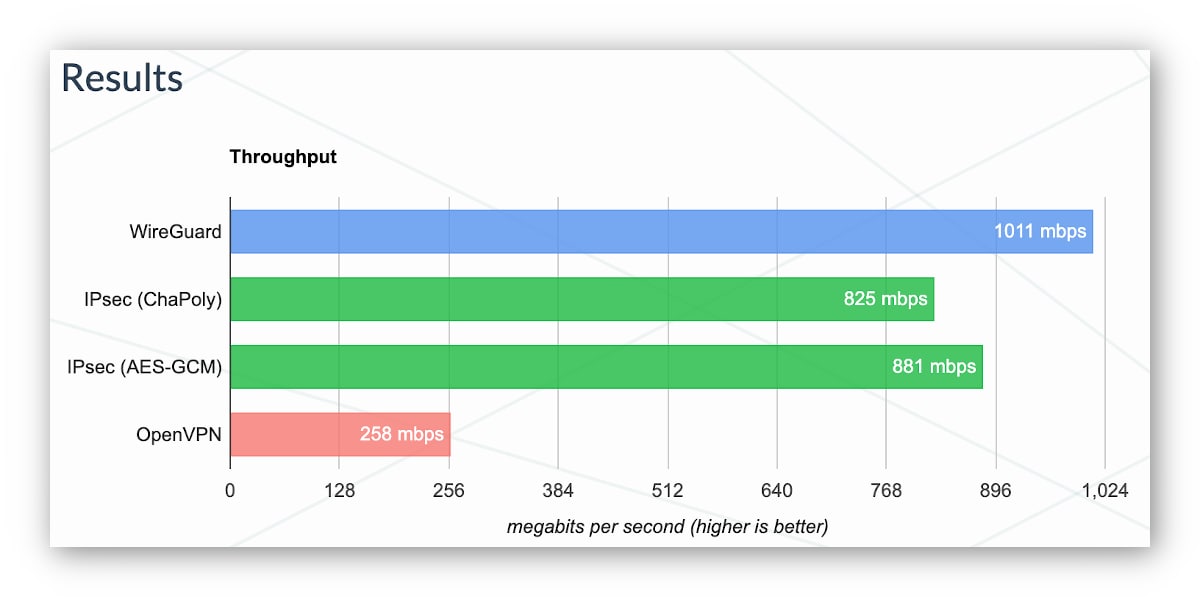
Task: Click the megabits per second axis caption
Action: [667, 526]
